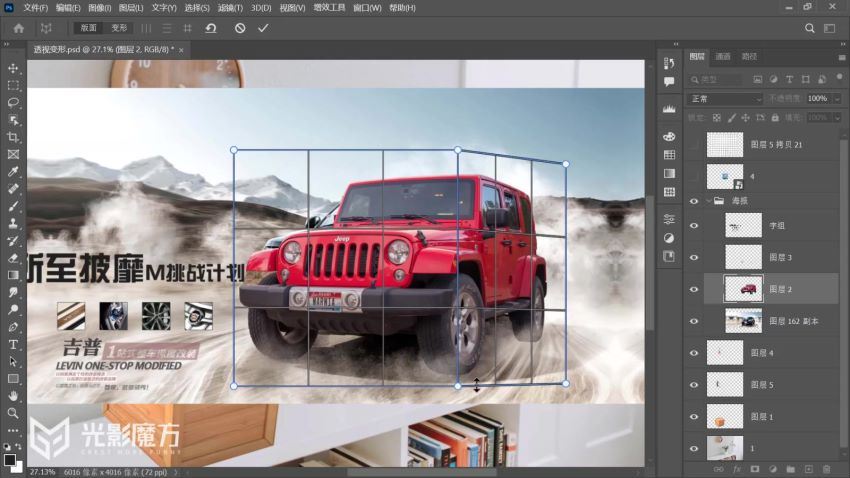Collapse the 海报 group folder
The image size is (850, 478).
click(x=709, y=201)
